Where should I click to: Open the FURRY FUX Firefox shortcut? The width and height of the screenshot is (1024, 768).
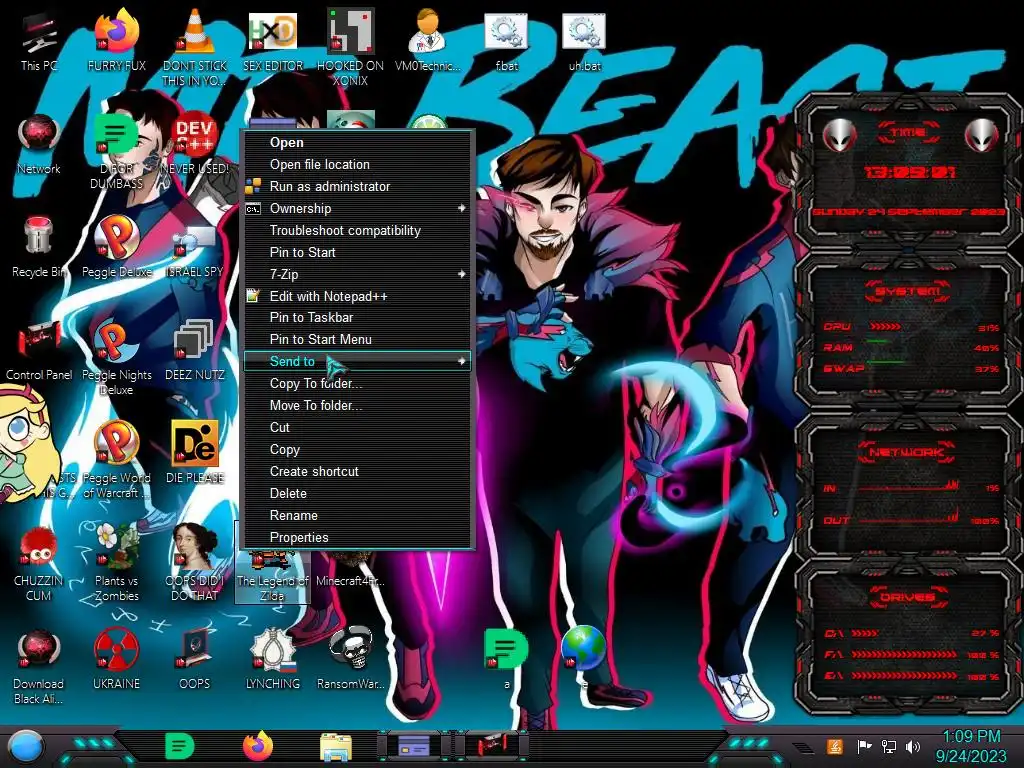(117, 40)
